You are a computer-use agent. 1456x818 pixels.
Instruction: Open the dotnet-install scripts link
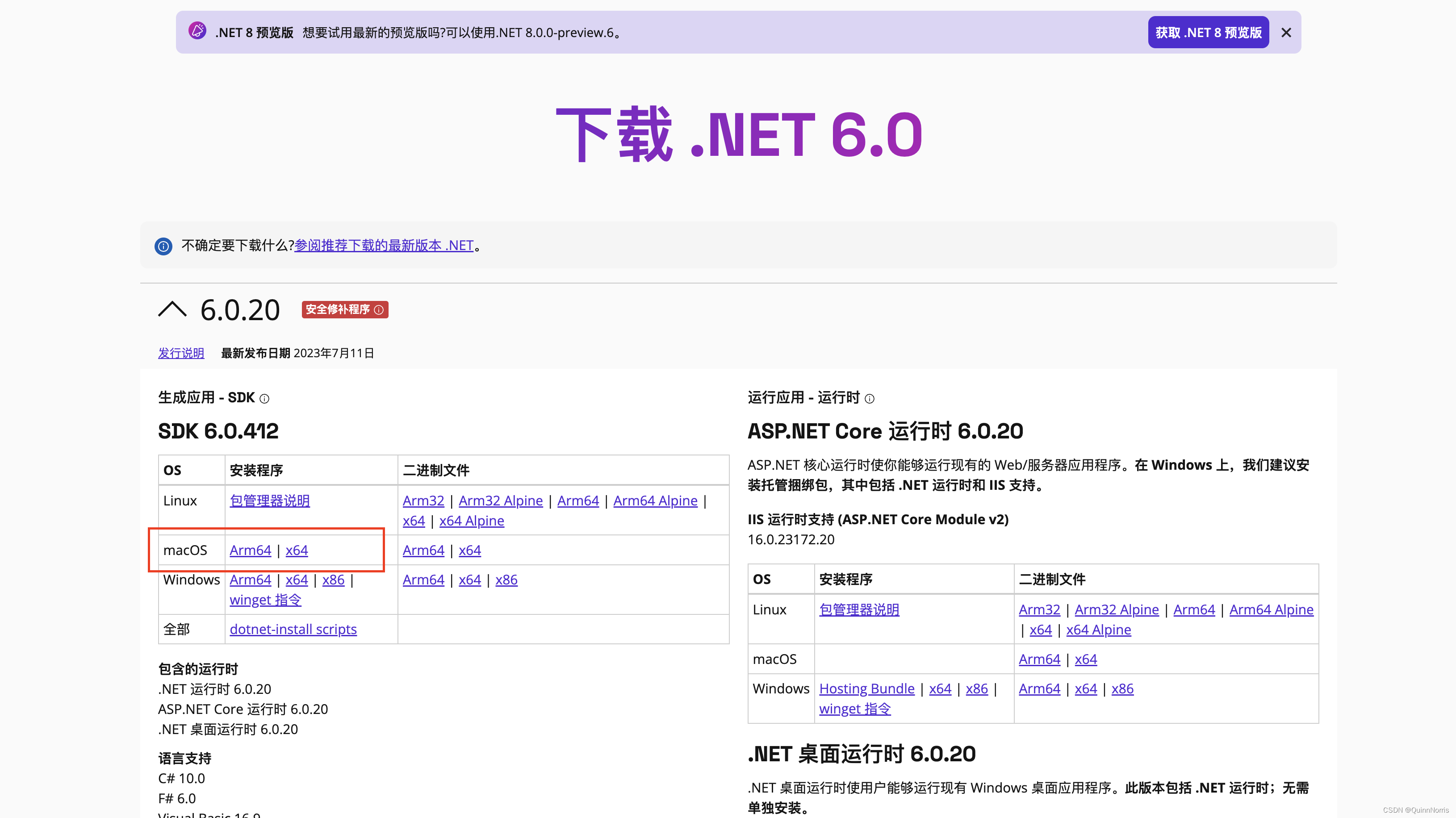click(293, 629)
